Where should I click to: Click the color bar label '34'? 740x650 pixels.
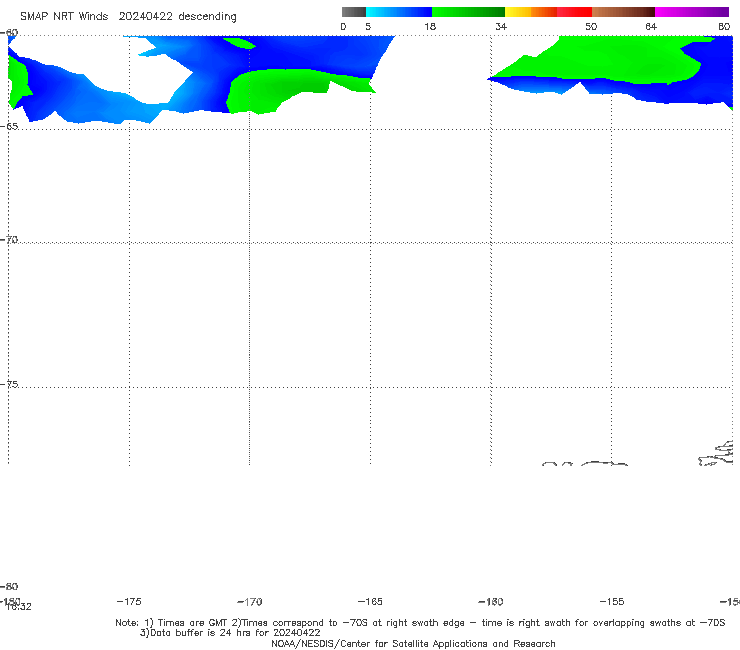pyautogui.click(x=501, y=26)
